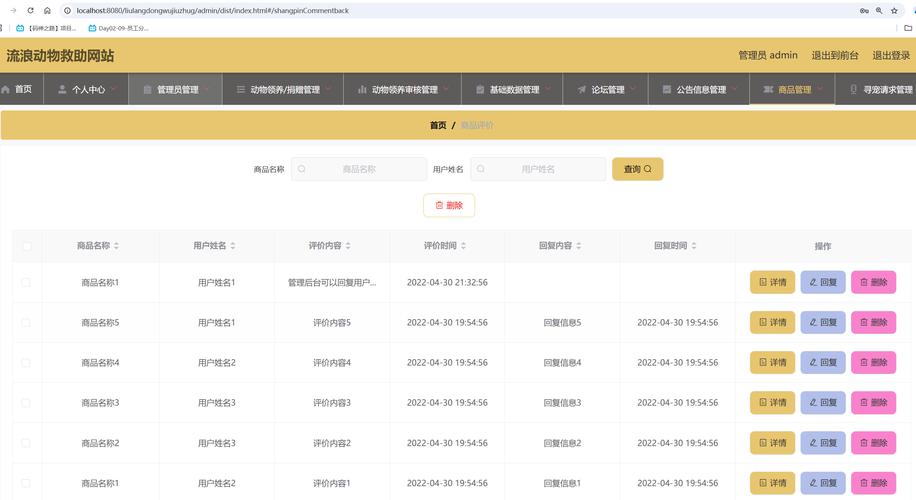Open the 动物领养/捐赠管理 dropdown
Viewport: 916px width, 500px height.
pyautogui.click(x=284, y=90)
